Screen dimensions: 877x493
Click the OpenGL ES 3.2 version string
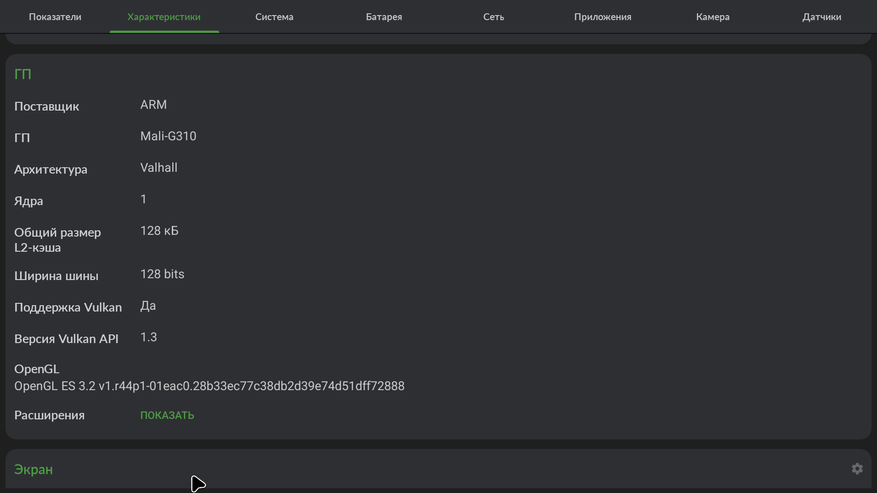(x=209, y=386)
